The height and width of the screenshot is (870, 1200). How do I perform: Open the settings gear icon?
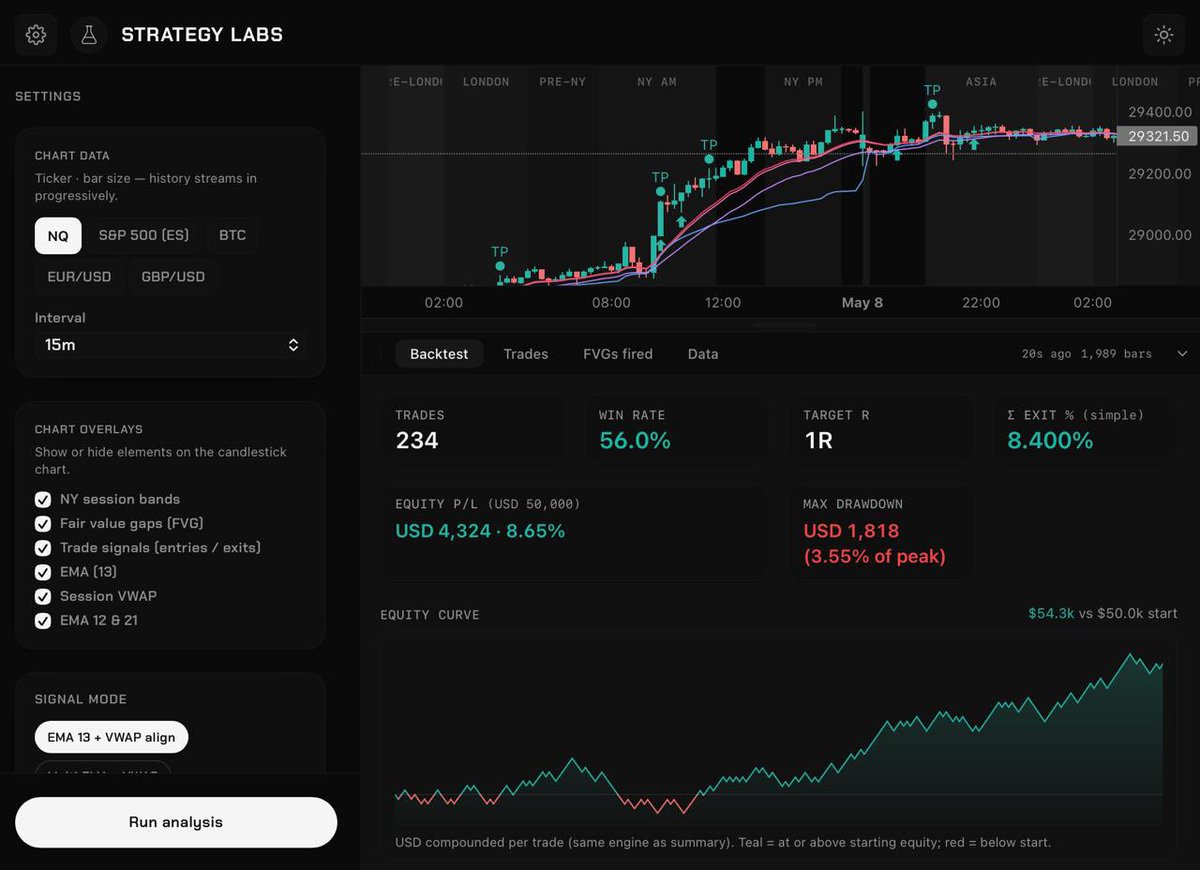[35, 35]
